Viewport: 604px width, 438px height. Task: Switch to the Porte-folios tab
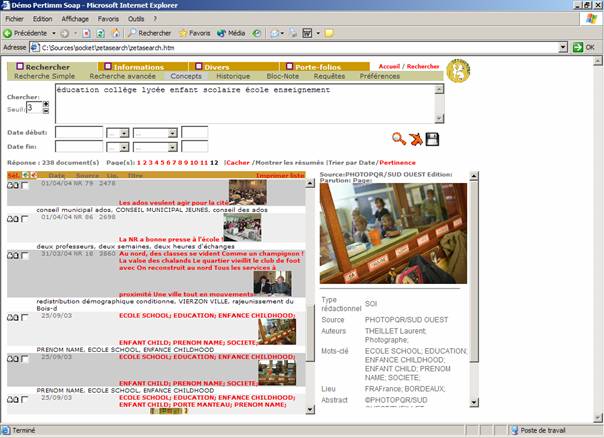coord(324,67)
